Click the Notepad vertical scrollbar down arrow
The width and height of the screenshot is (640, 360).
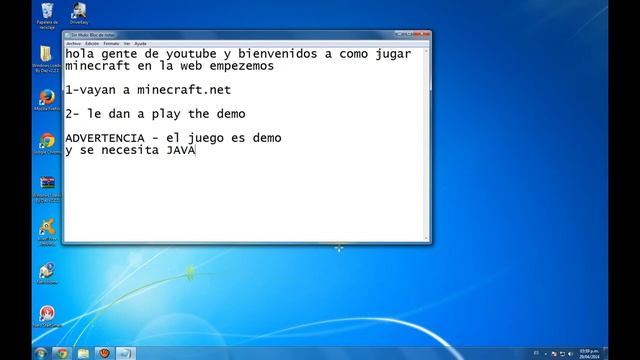point(426,238)
